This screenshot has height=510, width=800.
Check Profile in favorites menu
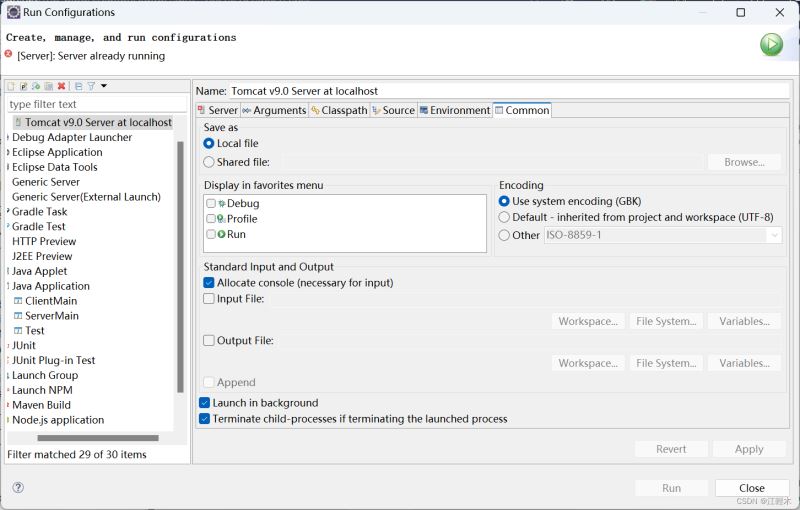pyautogui.click(x=211, y=219)
